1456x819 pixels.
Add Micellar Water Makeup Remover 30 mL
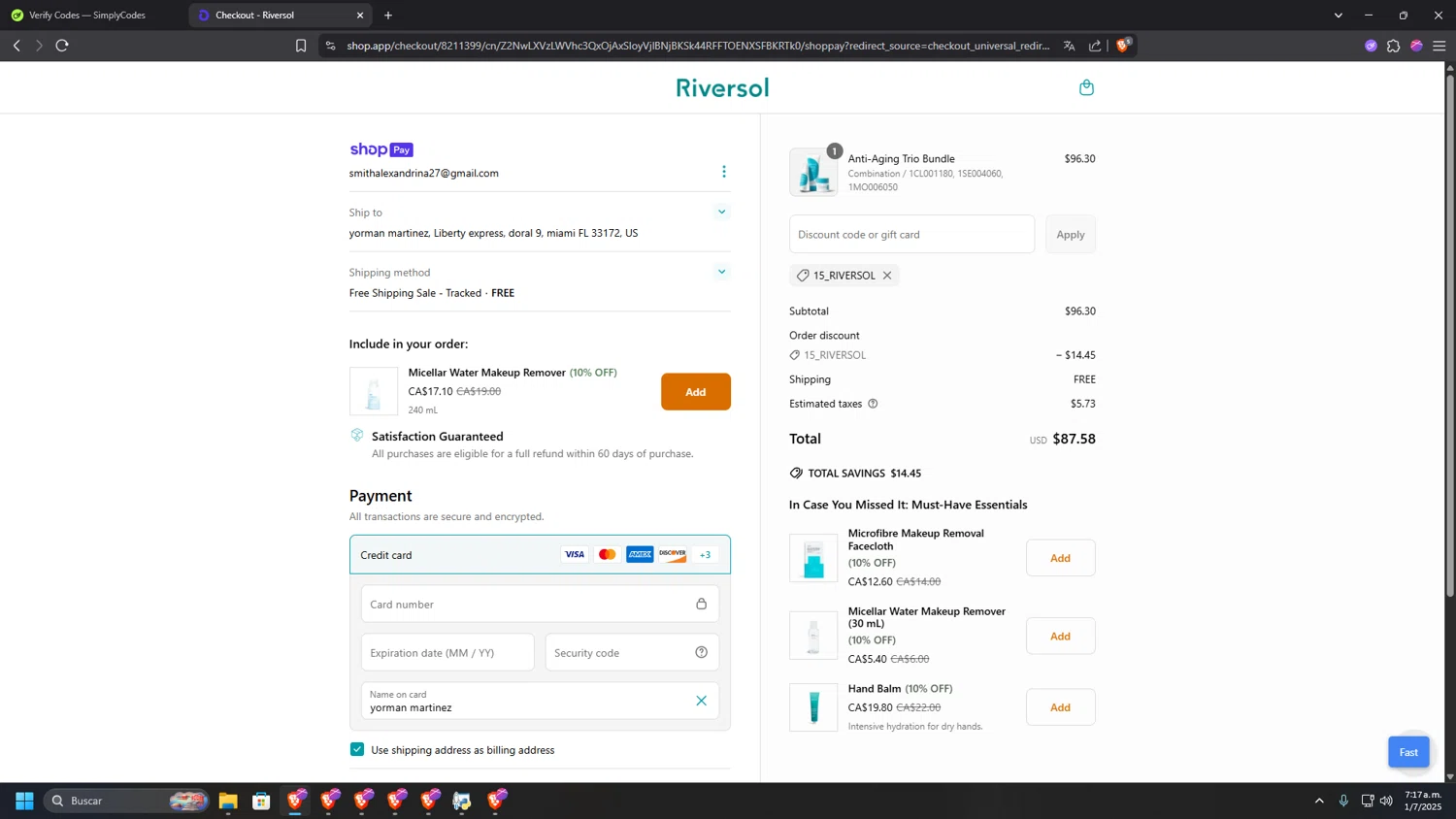pos(1060,637)
